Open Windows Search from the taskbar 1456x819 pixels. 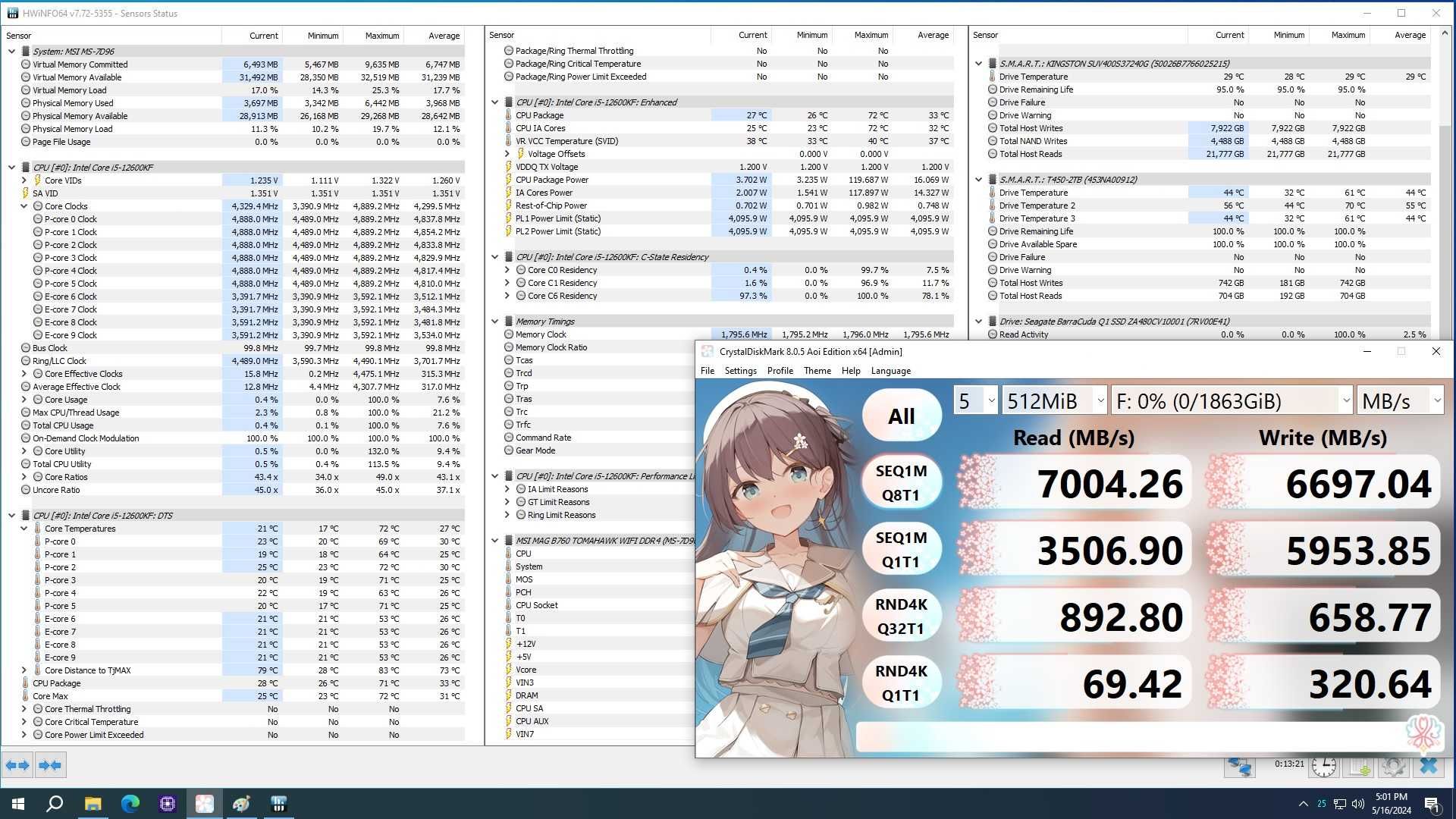pyautogui.click(x=55, y=804)
